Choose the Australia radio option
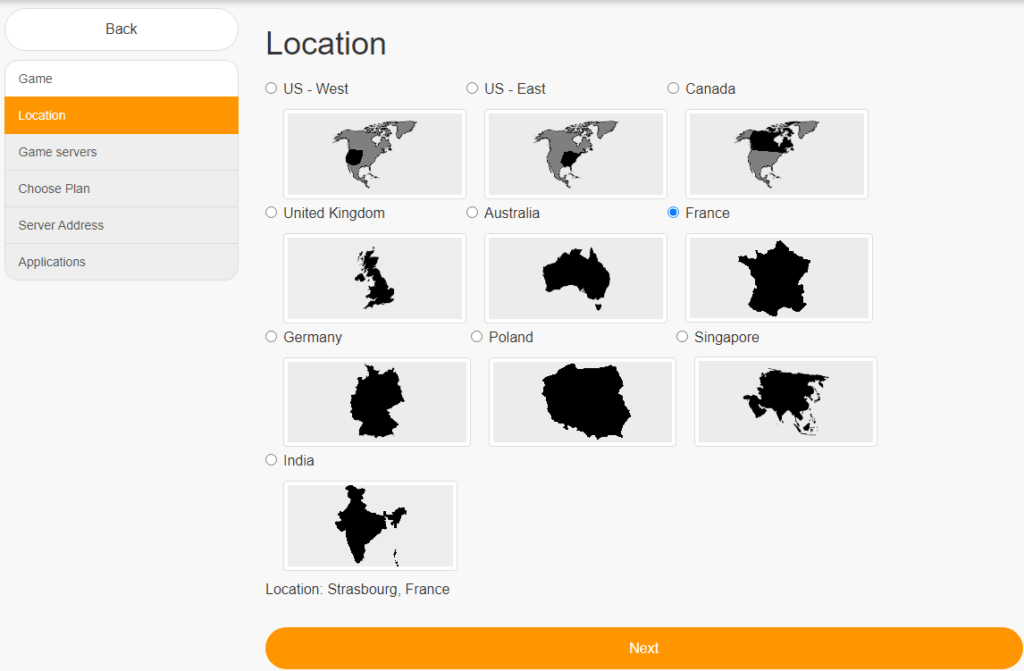 click(472, 212)
